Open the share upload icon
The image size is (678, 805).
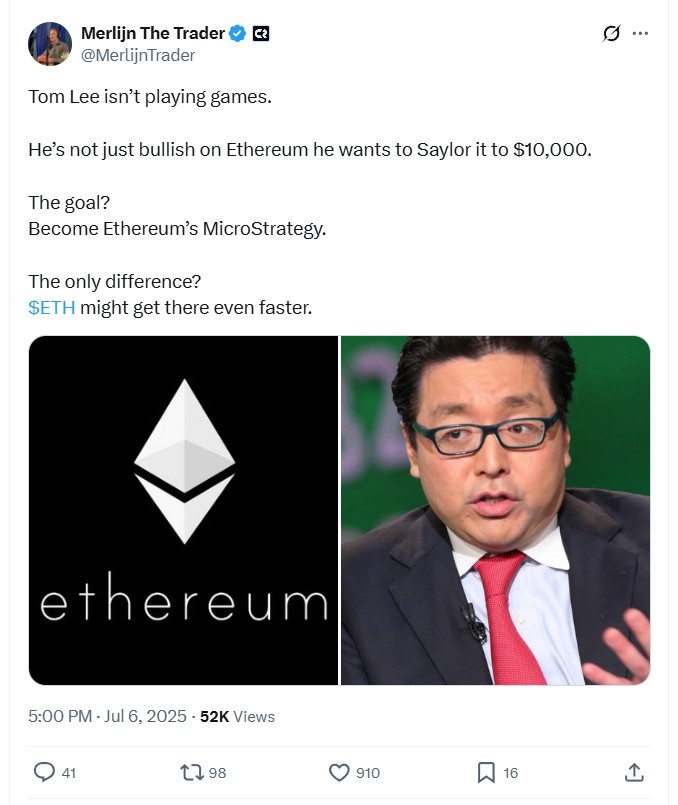click(635, 772)
